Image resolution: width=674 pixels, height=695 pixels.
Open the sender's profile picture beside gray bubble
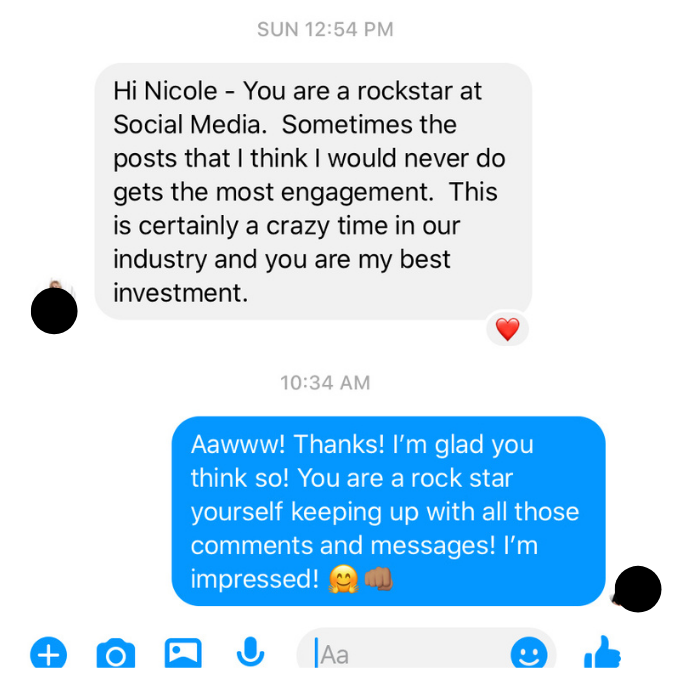(x=54, y=309)
